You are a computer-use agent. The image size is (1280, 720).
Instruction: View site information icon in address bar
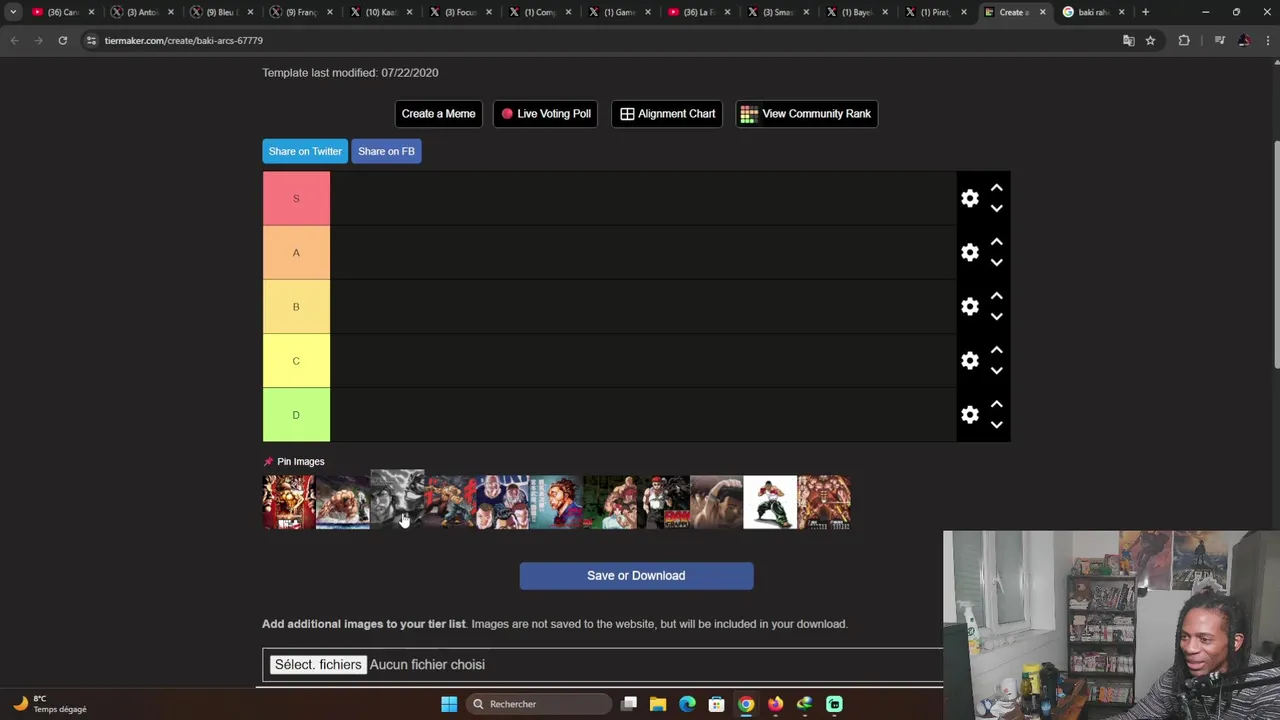pyautogui.click(x=91, y=40)
